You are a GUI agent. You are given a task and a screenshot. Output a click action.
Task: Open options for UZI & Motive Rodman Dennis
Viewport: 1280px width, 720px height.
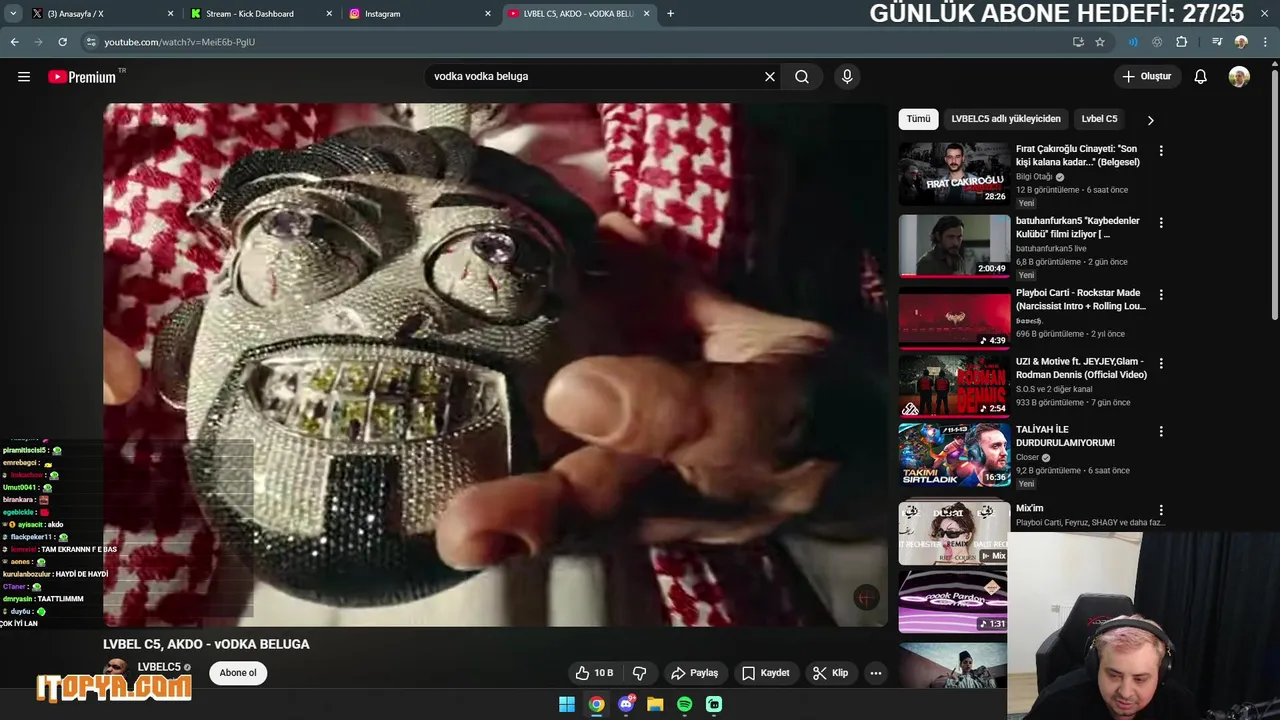1161,363
